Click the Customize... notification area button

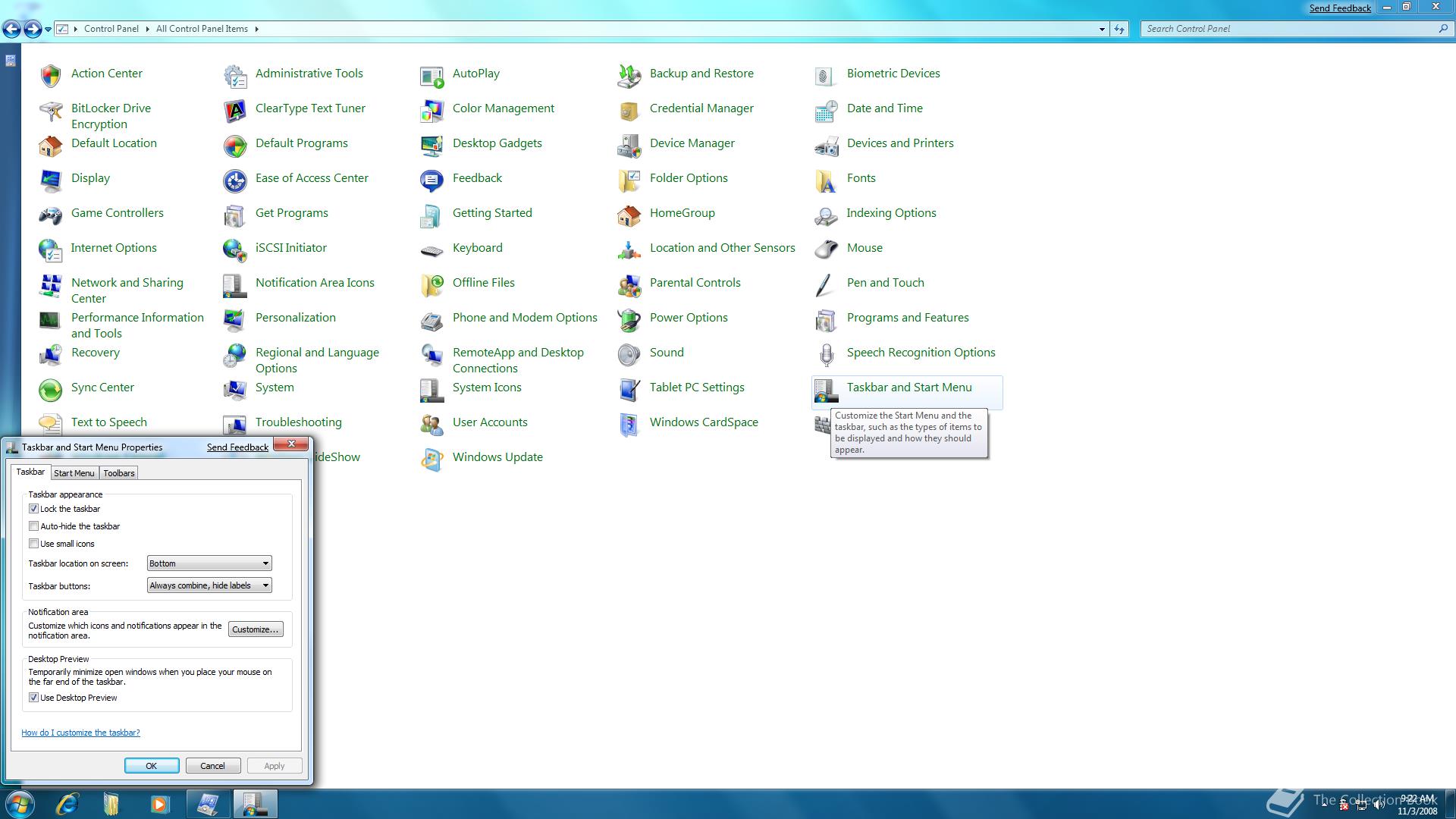(x=256, y=629)
